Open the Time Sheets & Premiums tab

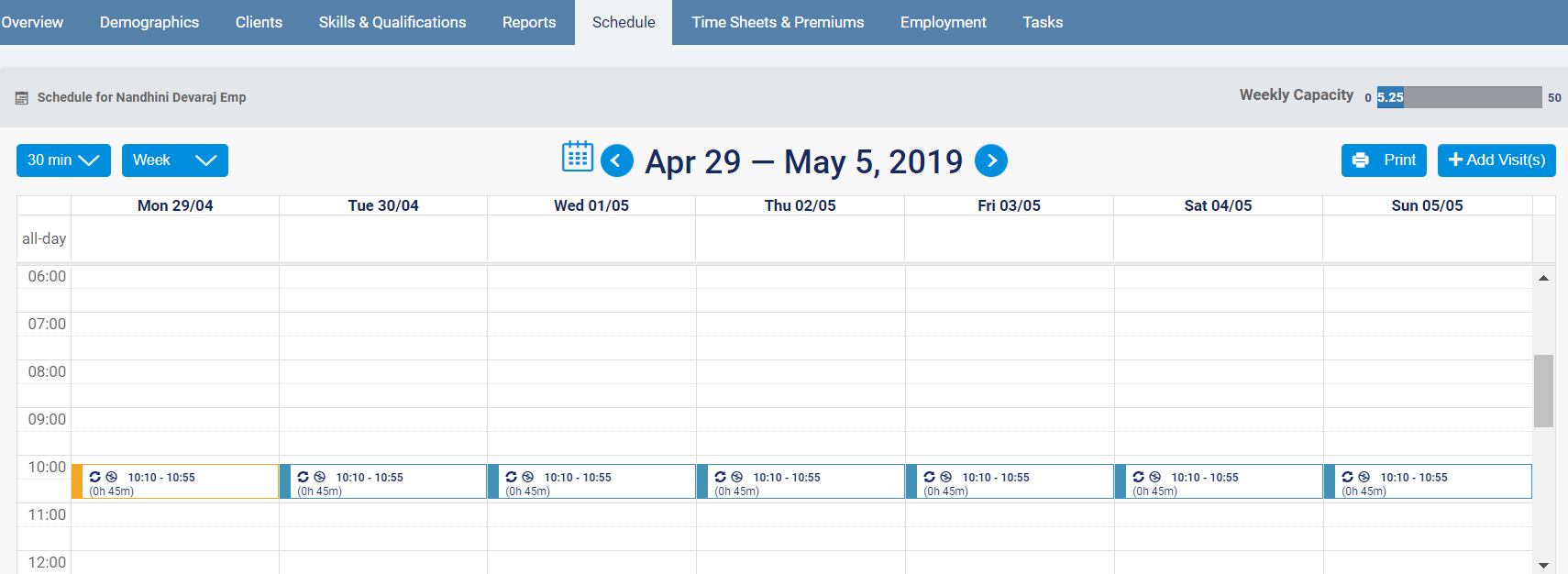pos(778,22)
